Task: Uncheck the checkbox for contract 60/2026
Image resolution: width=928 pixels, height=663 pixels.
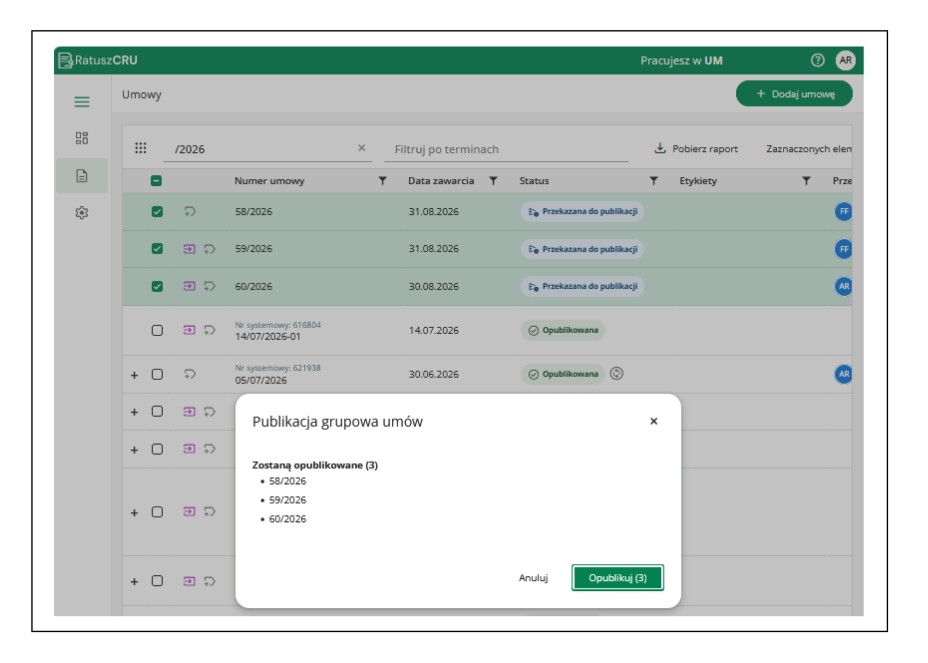Action: click(157, 287)
